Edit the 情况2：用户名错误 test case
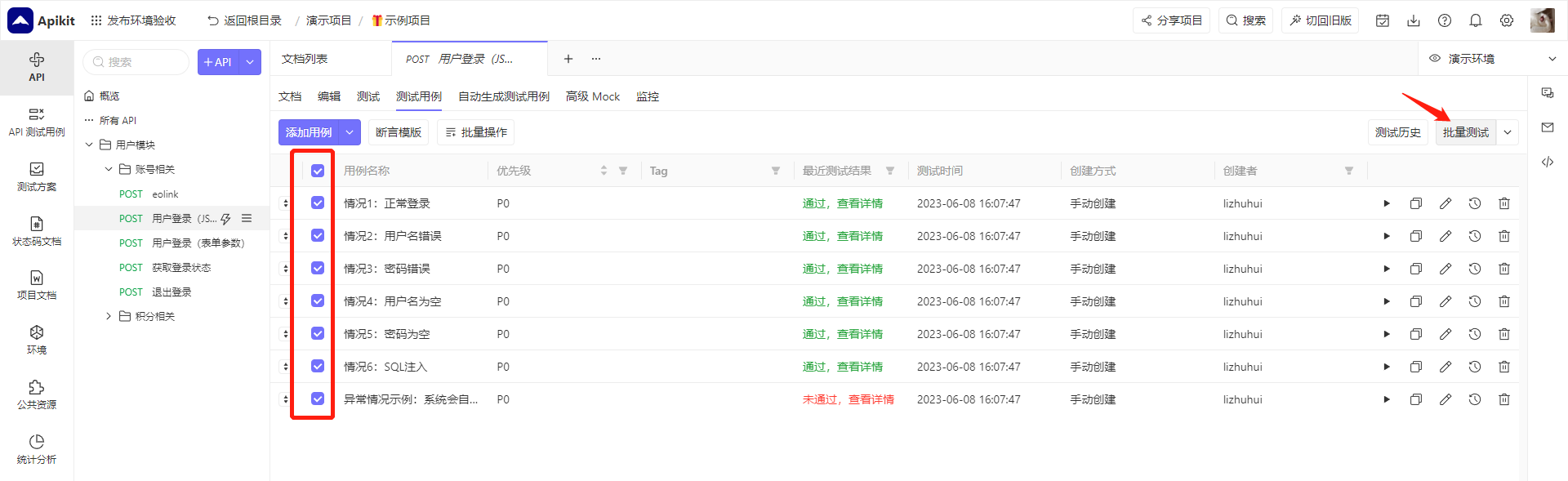Viewport: 1568px width, 481px height. click(1445, 236)
